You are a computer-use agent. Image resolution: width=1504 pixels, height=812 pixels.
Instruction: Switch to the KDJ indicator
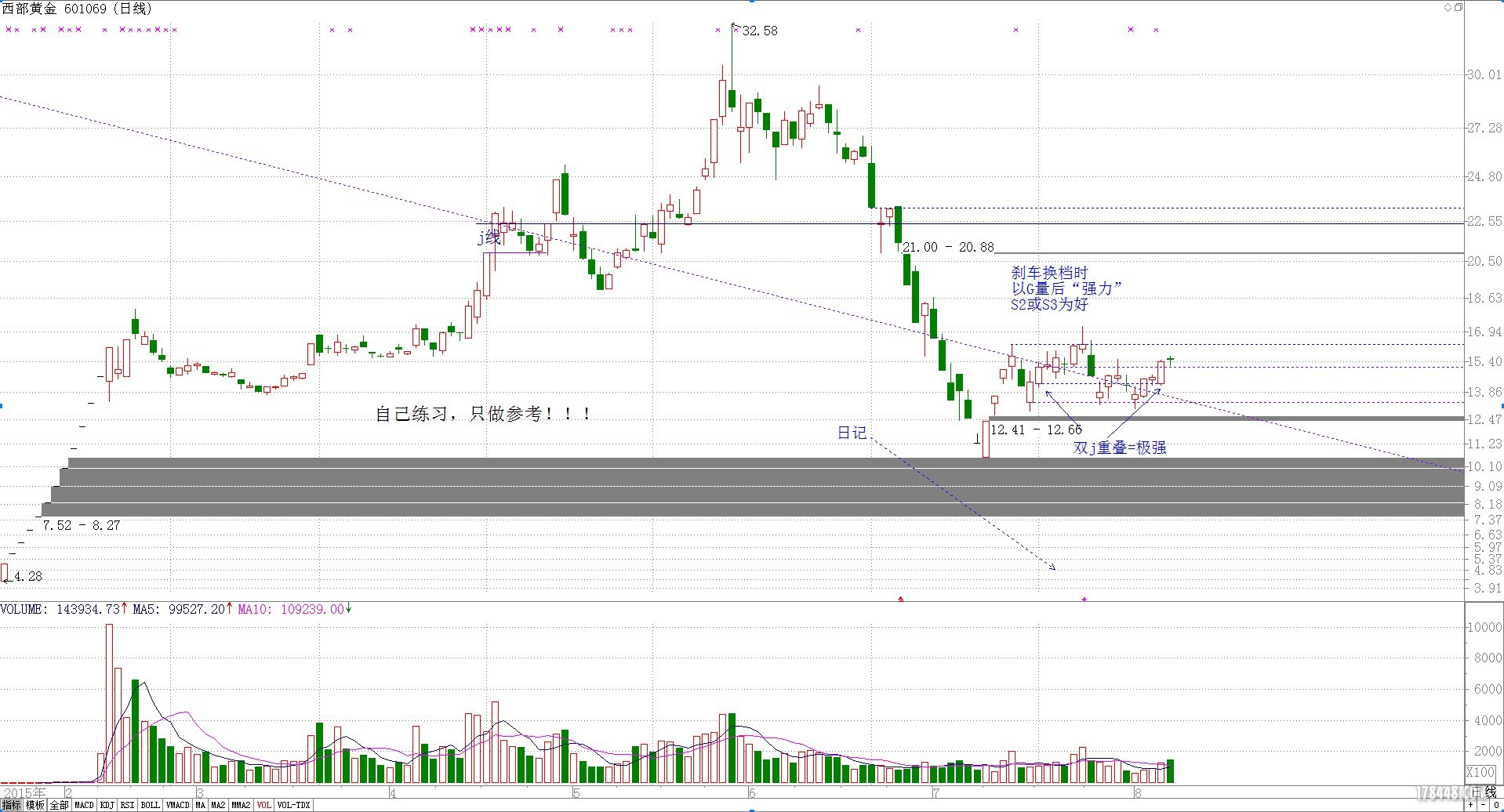click(x=107, y=805)
